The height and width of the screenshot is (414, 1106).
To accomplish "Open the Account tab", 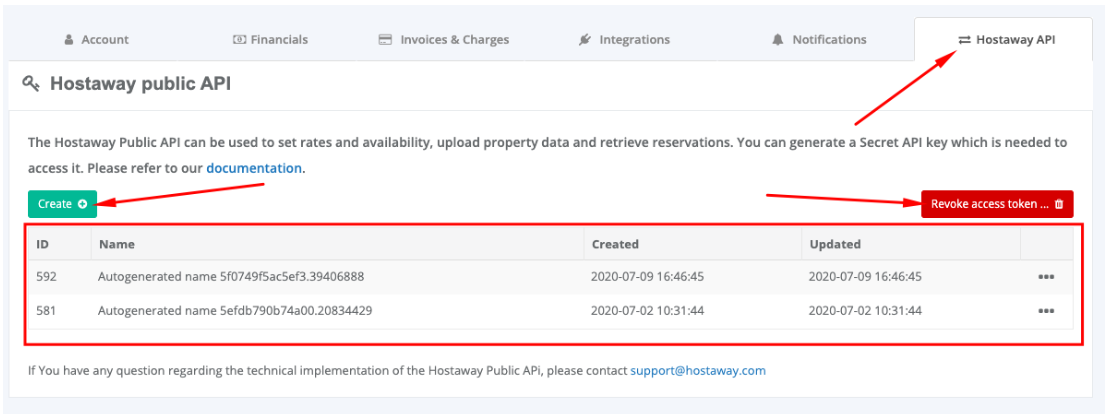I will (97, 39).
